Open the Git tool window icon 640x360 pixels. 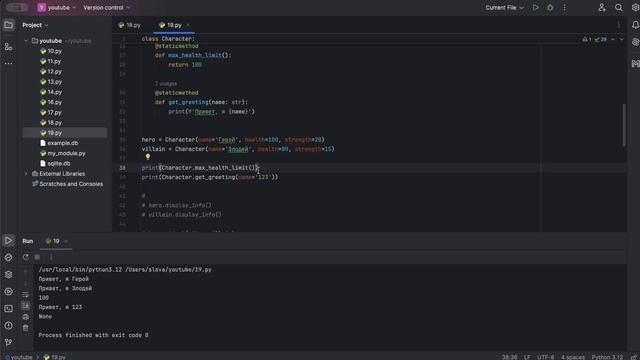coord(9,342)
